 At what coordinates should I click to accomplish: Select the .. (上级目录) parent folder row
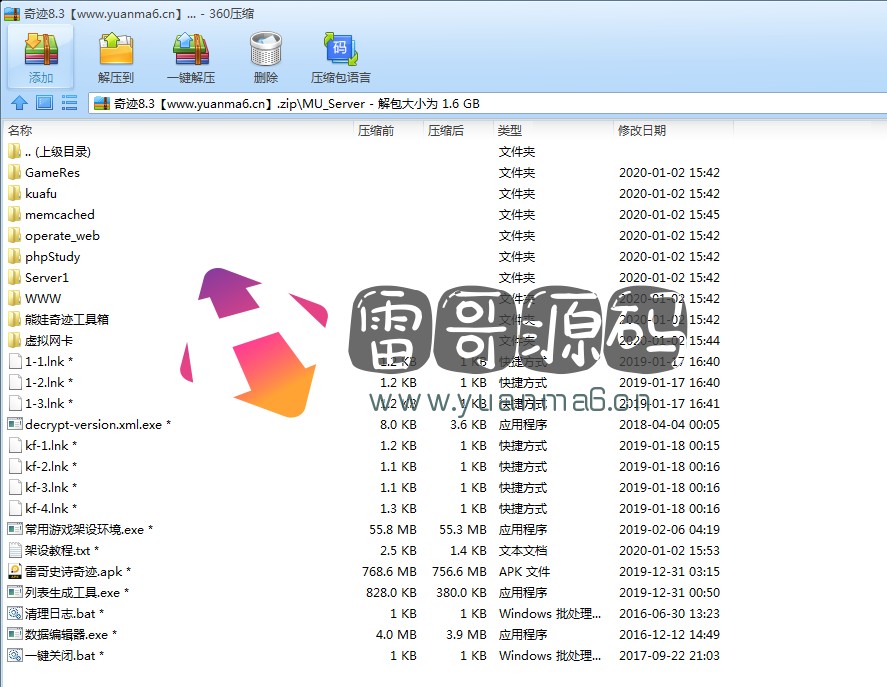tap(368, 152)
